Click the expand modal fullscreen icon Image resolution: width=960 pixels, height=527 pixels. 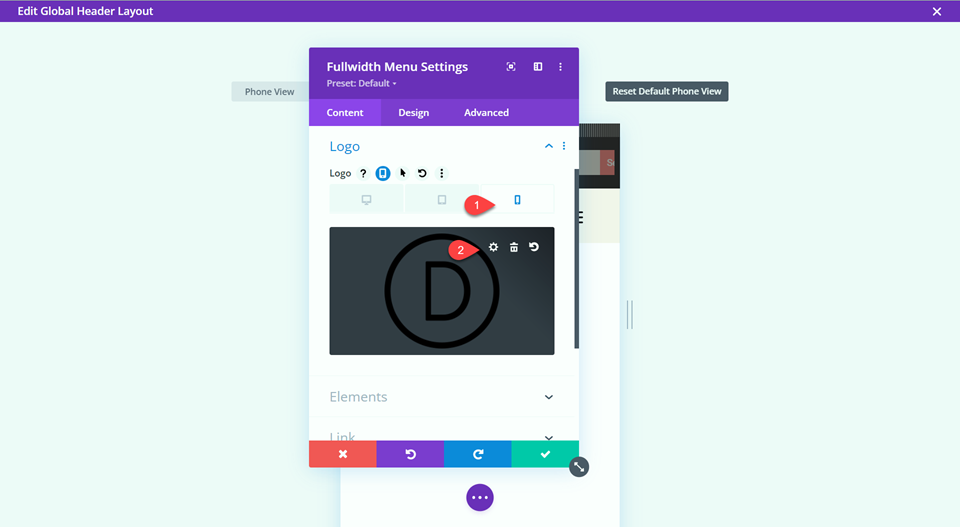click(511, 67)
